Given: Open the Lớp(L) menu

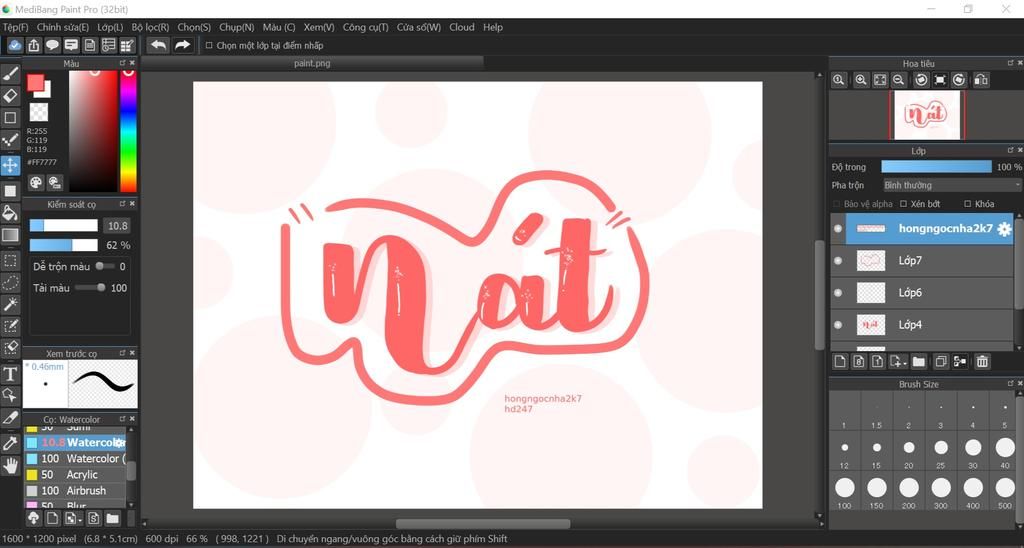Looking at the screenshot, I should coord(110,27).
